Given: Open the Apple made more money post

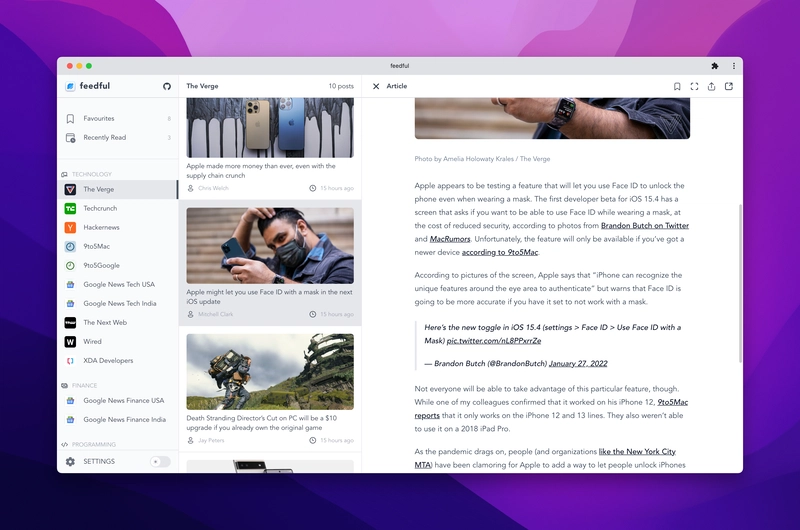Looking at the screenshot, I should point(270,146).
